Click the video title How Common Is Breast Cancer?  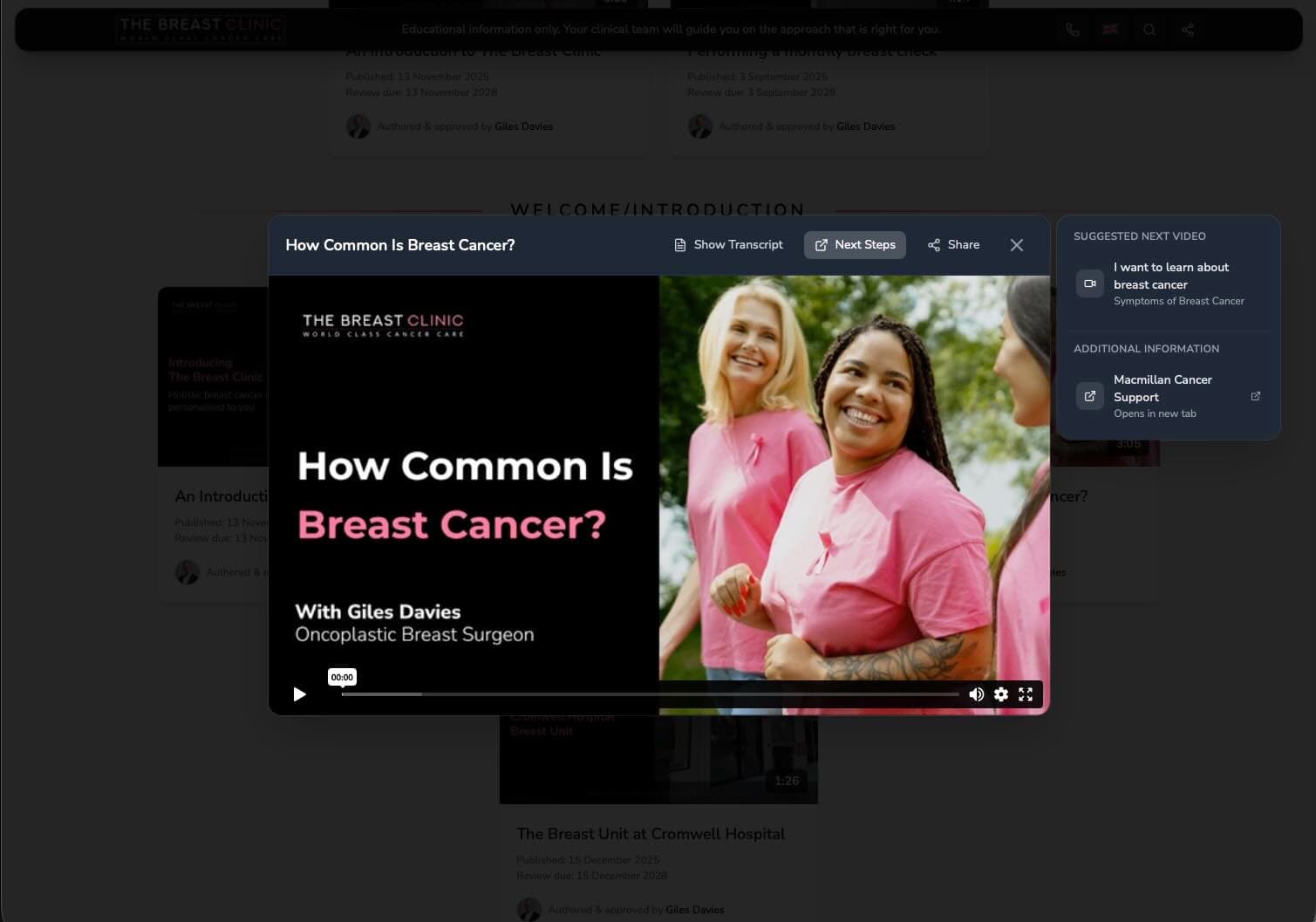(x=400, y=245)
